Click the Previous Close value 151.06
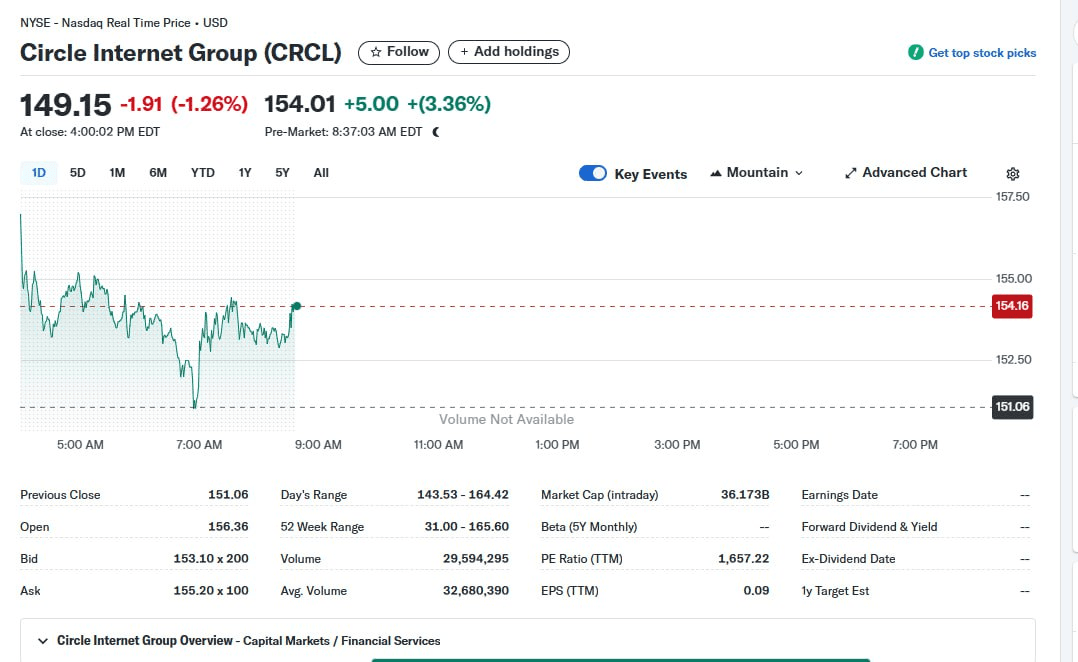The image size is (1078, 662). click(x=228, y=495)
